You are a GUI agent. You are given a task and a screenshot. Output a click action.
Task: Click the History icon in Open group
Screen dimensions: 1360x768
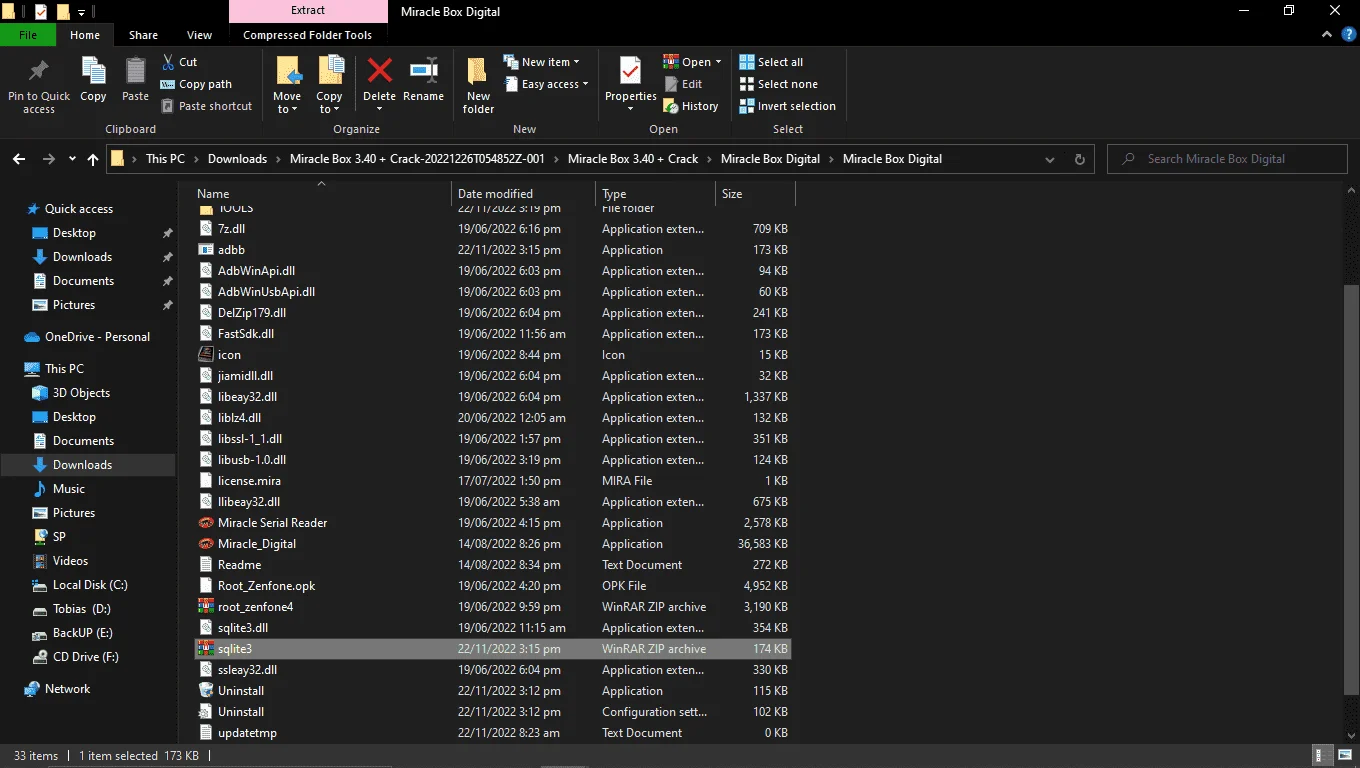(690, 106)
